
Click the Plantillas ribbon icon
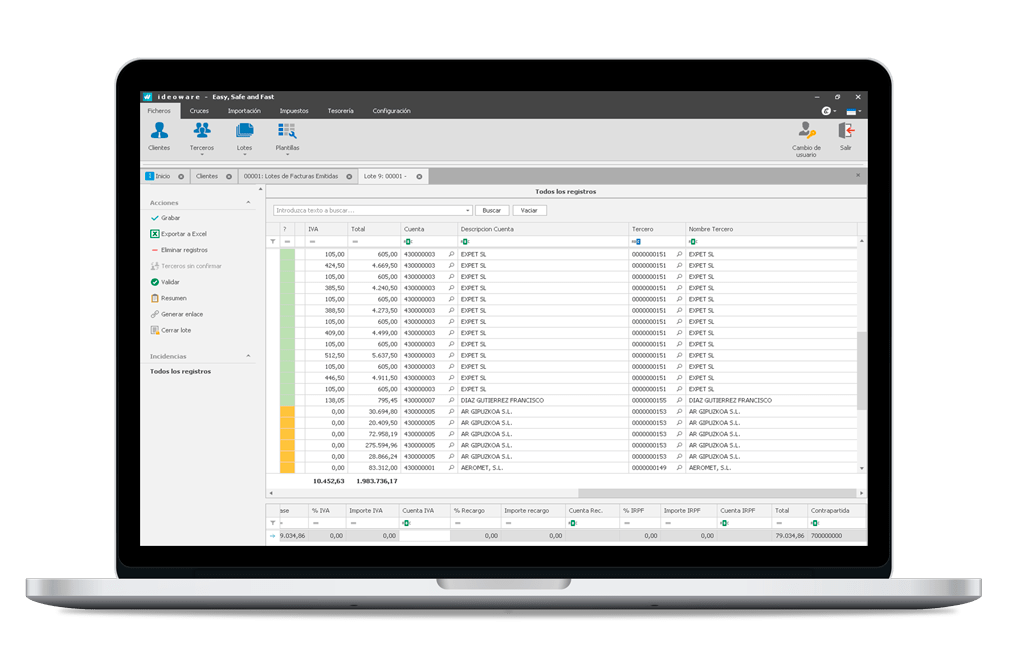coord(287,136)
